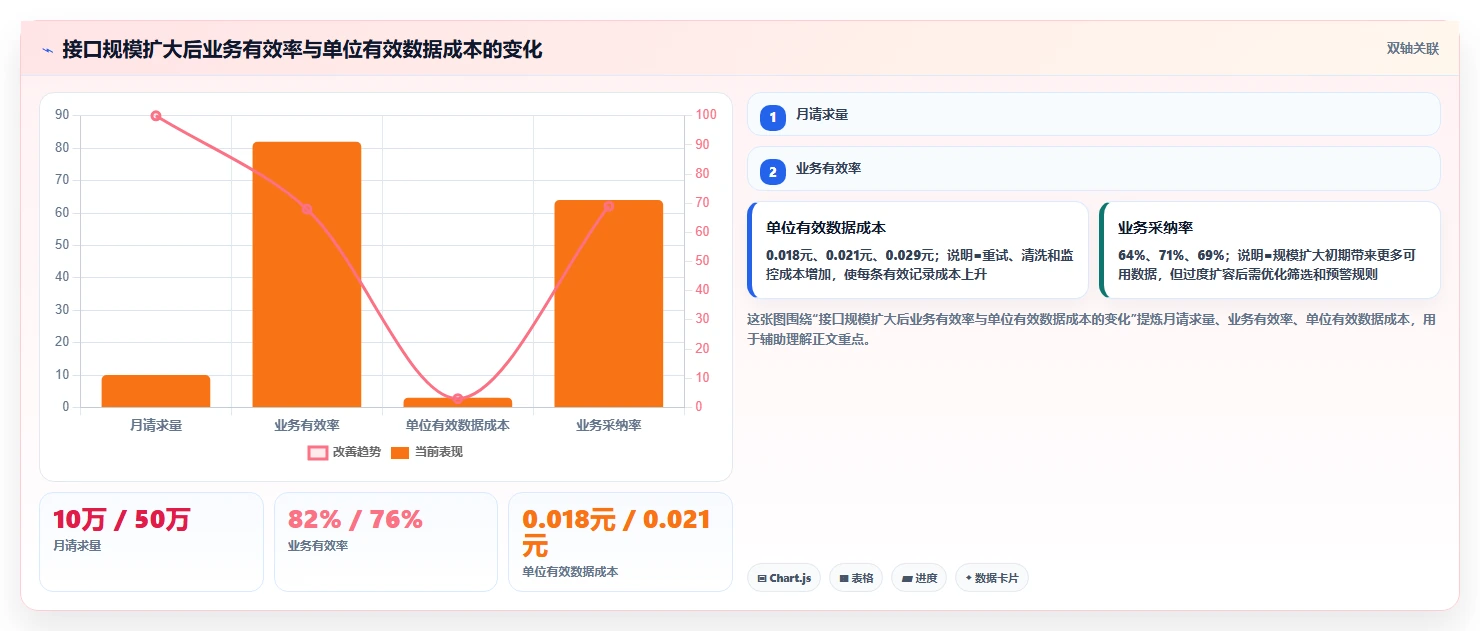The image size is (1480, 631).
Task: Open numbered item 2 业务有效率
Action: point(1094,168)
